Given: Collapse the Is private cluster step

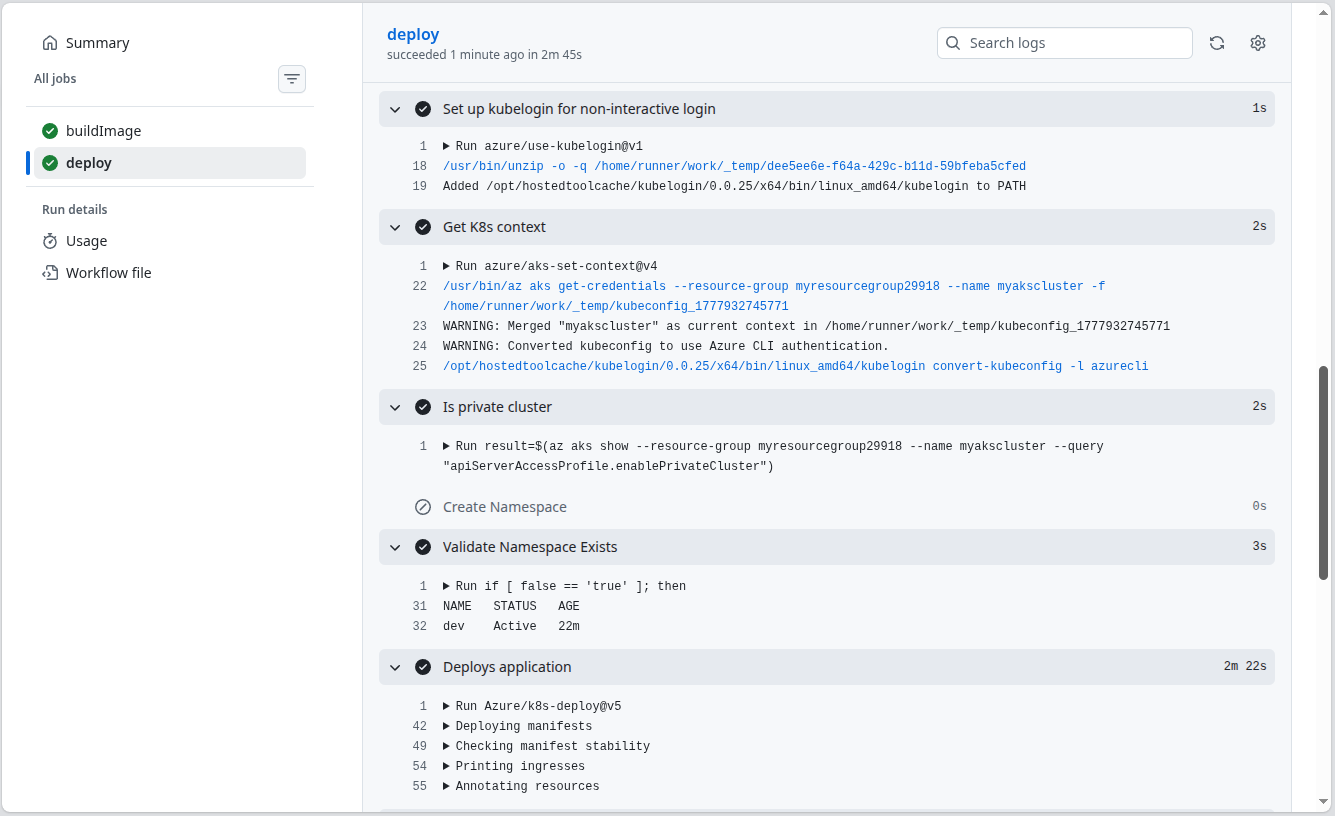Looking at the screenshot, I should 395,407.
